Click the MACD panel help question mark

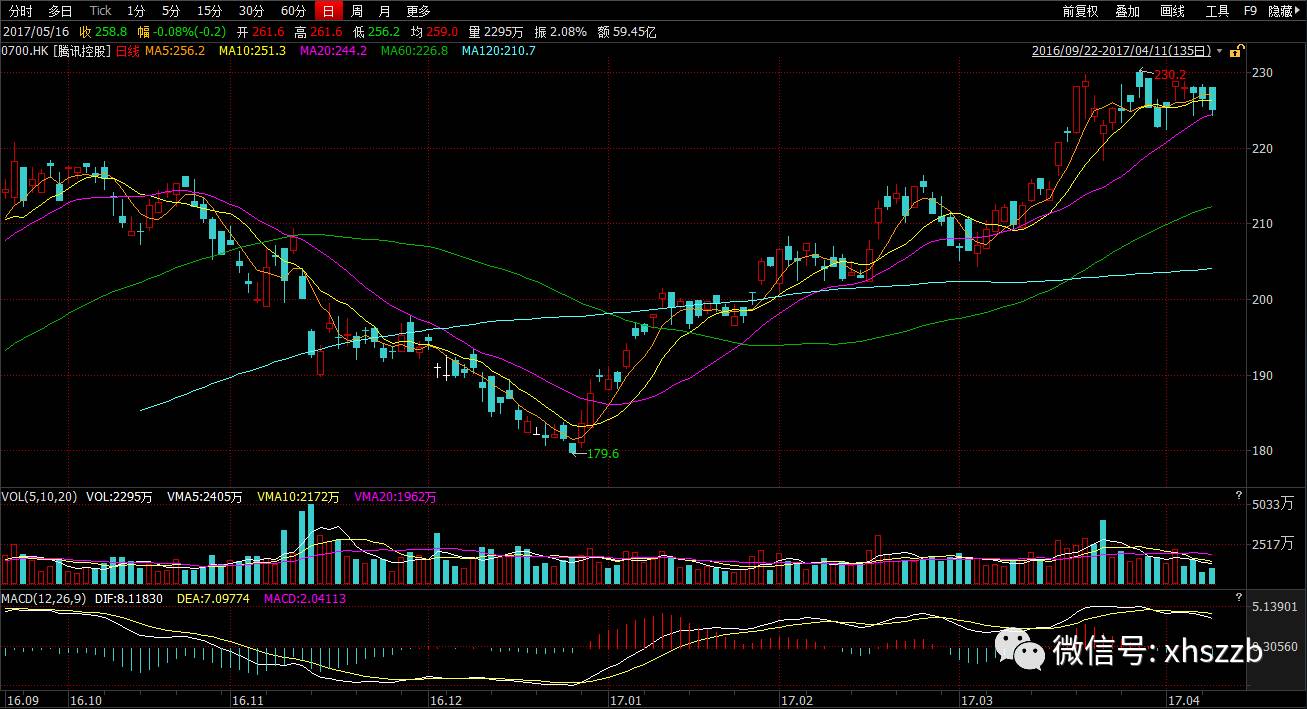[1238, 598]
